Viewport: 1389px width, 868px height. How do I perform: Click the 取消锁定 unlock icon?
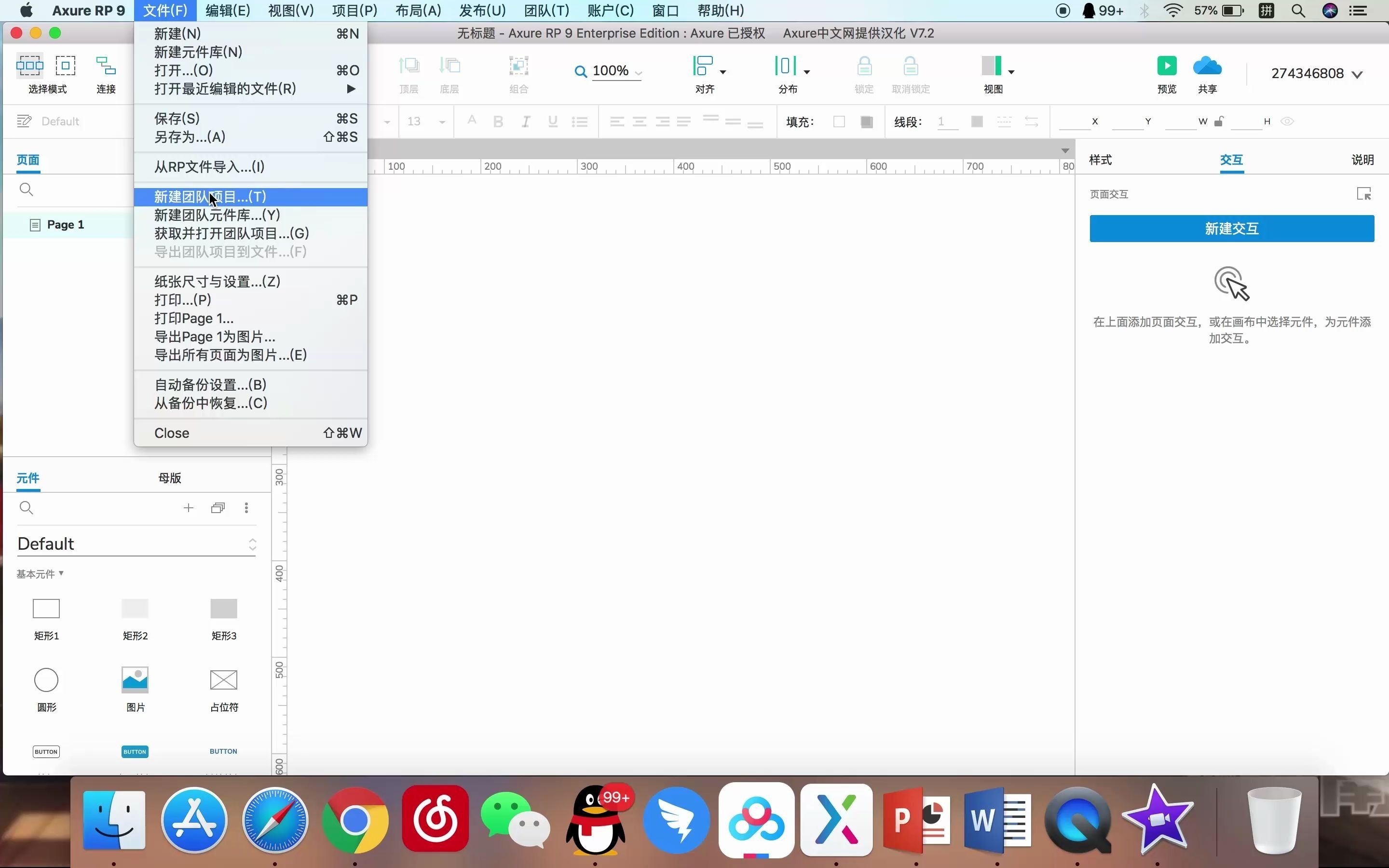911,66
